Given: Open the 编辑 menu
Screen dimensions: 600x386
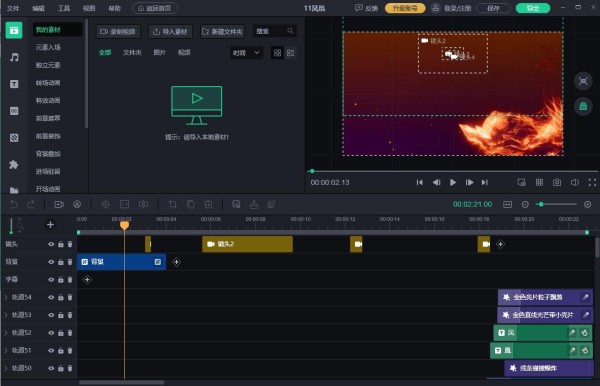Looking at the screenshot, I should pyautogui.click(x=38, y=8).
